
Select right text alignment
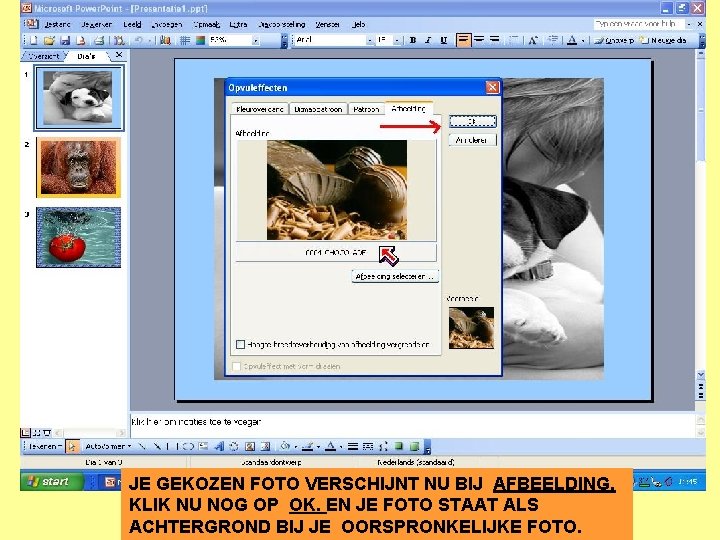(x=495, y=40)
